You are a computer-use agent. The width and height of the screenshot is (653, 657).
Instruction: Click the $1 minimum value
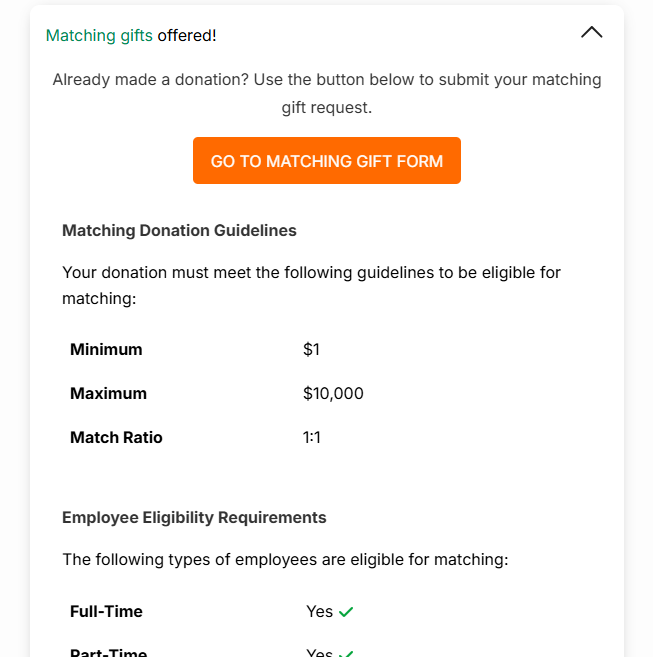click(x=311, y=349)
